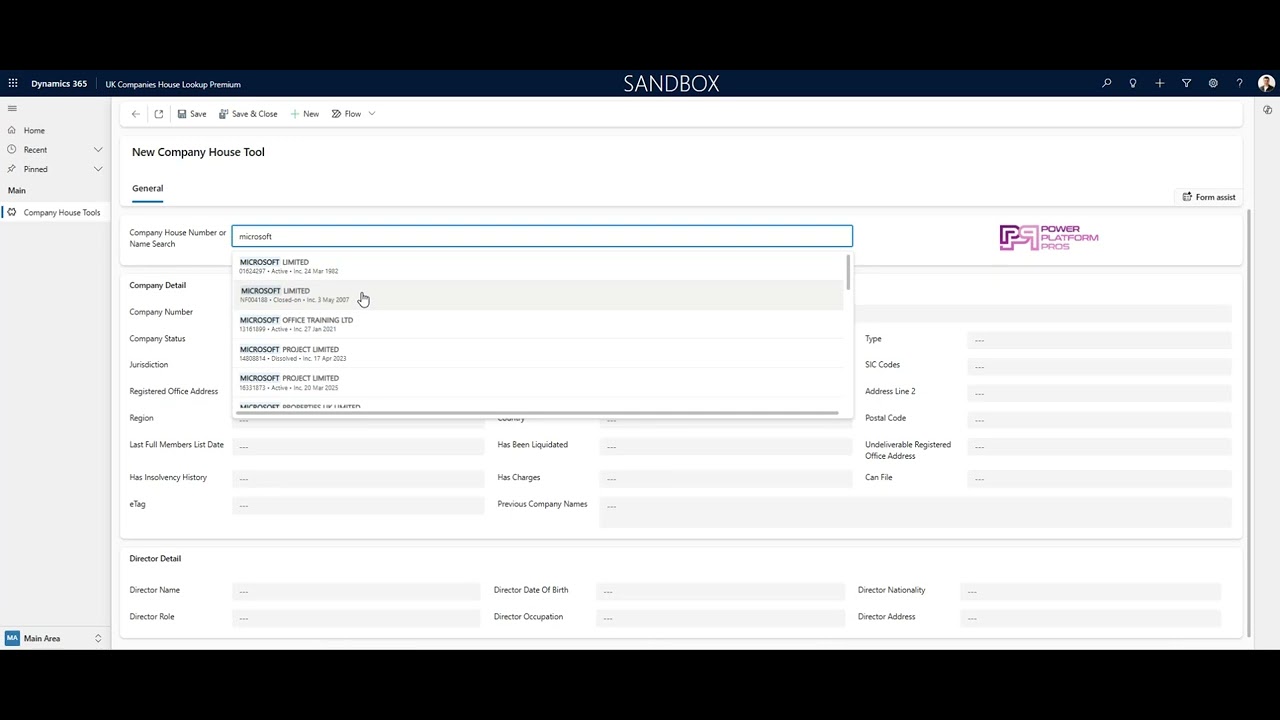
Task: Open the settings gear in header
Action: tap(1213, 84)
